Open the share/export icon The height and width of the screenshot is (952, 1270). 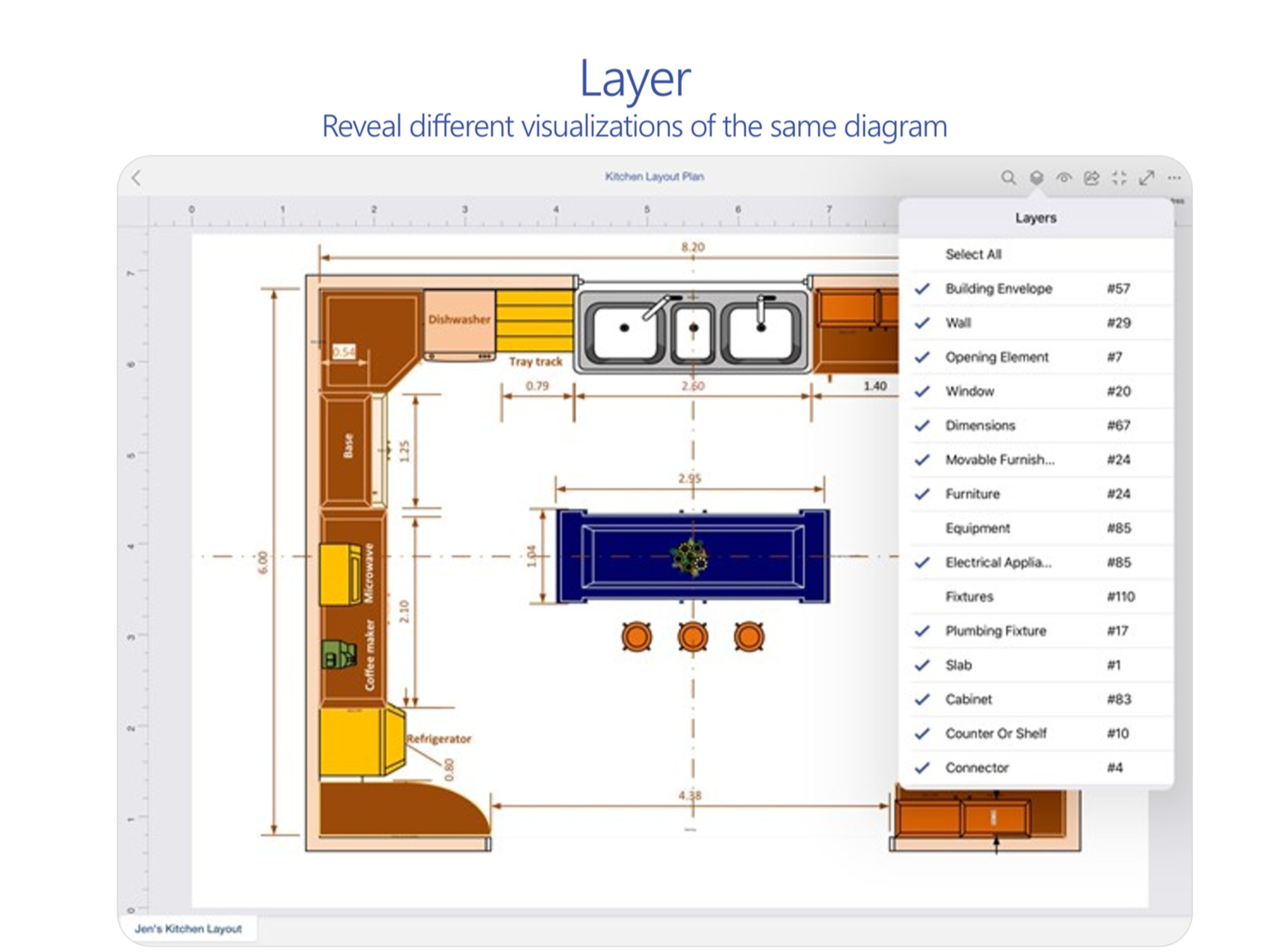1091,178
